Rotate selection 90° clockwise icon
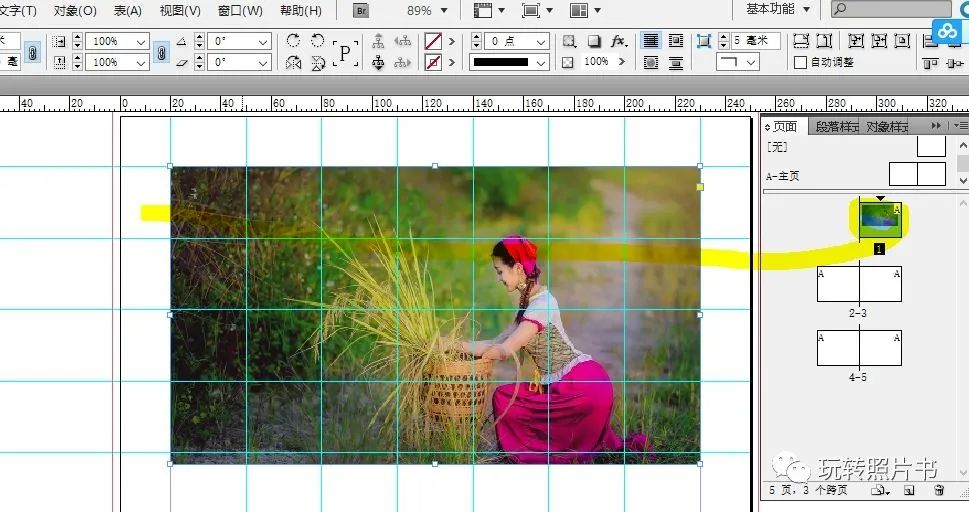The height and width of the screenshot is (512, 969). 293,41
